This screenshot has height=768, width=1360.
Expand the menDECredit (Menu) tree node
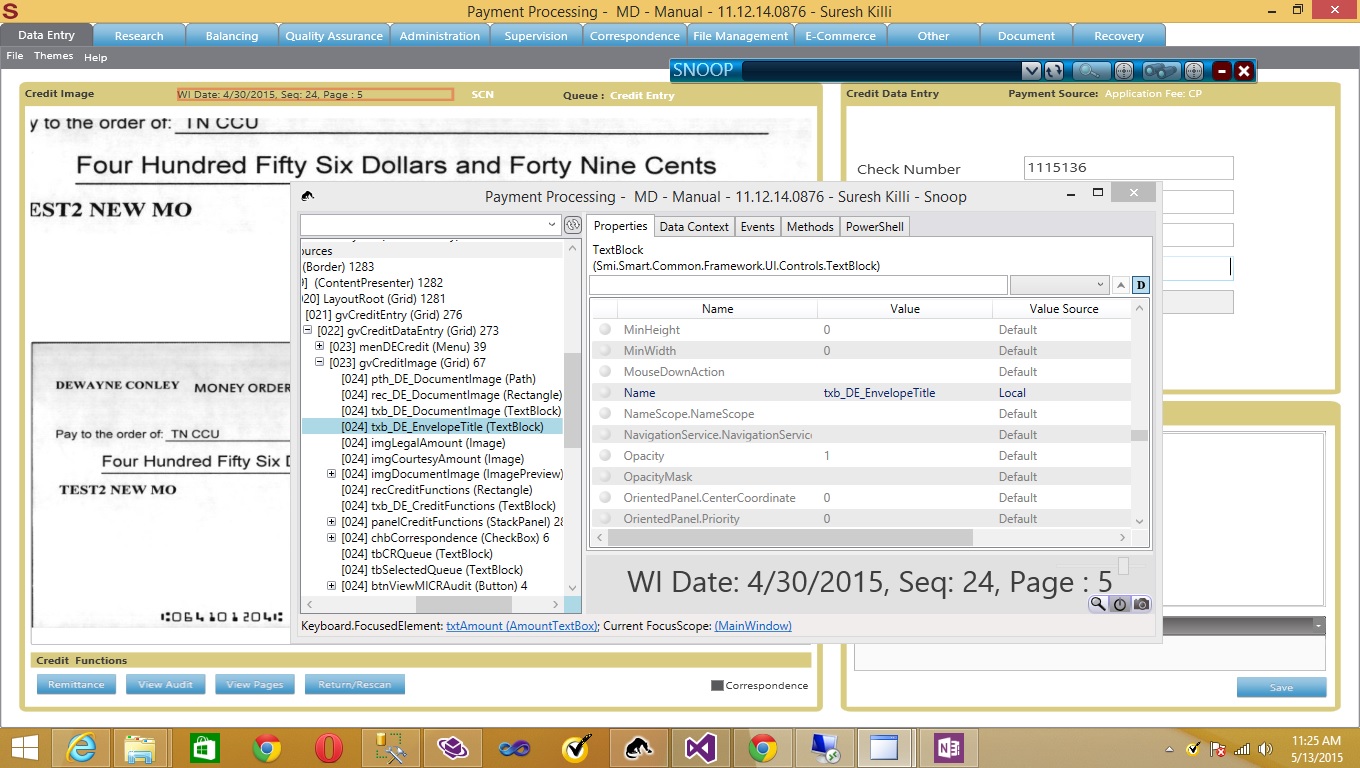pyautogui.click(x=320, y=347)
